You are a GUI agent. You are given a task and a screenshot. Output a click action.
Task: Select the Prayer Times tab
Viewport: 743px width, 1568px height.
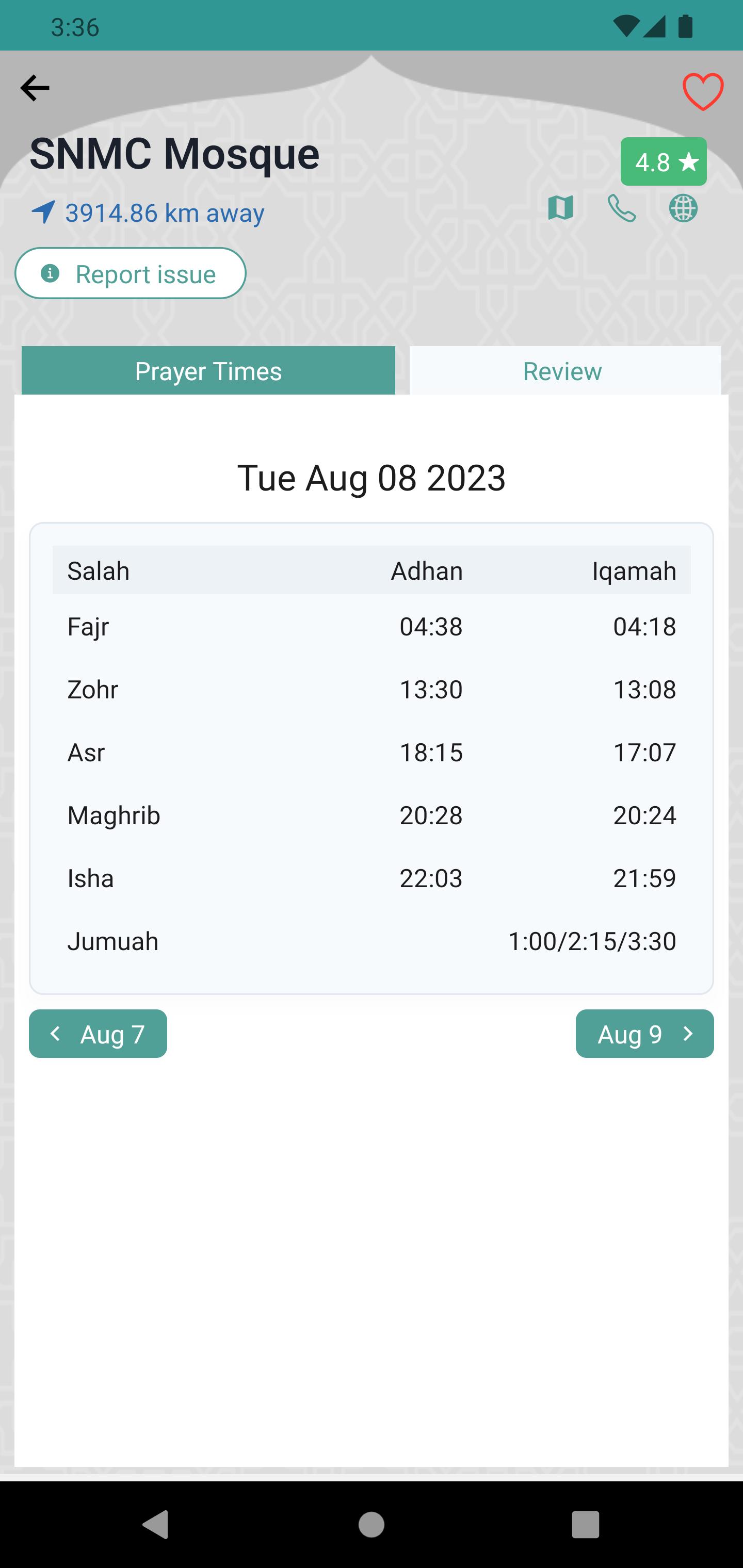pyautogui.click(x=208, y=371)
